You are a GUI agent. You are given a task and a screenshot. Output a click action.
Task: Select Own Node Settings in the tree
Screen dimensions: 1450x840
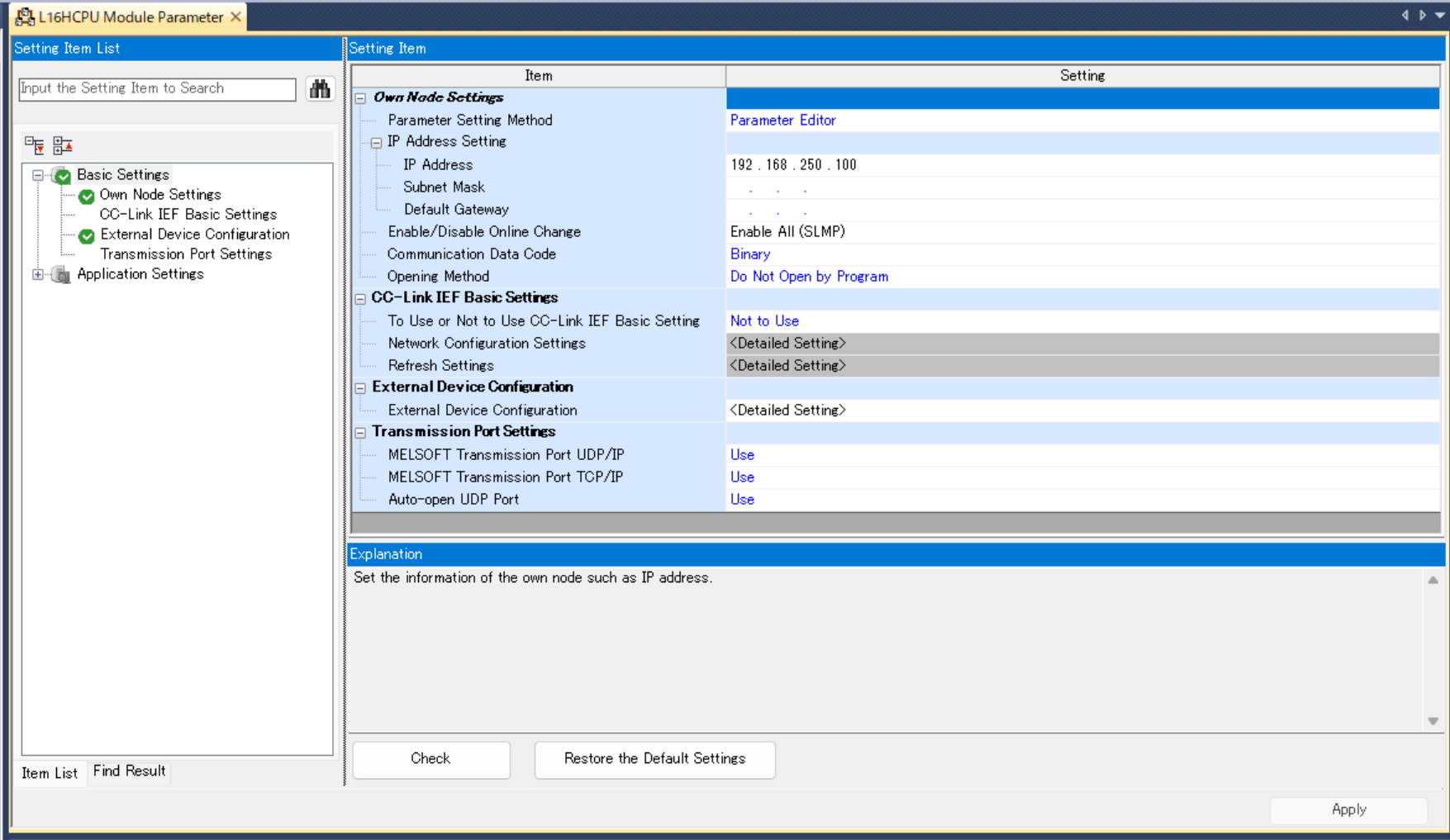[160, 195]
